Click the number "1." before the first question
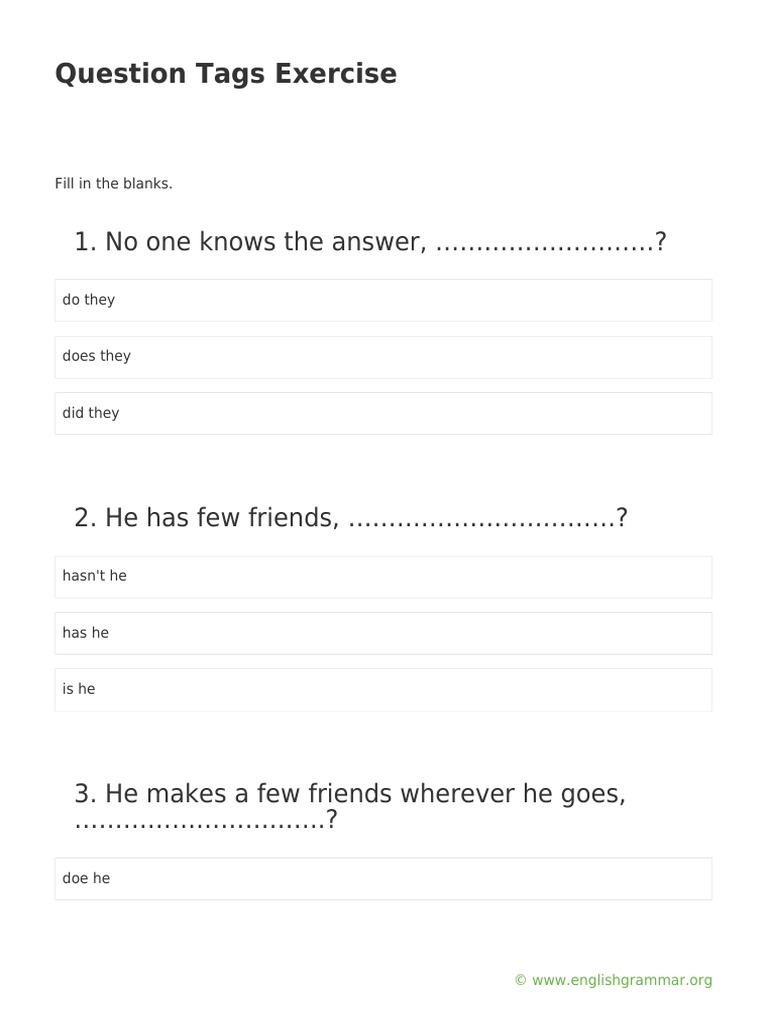The image size is (768, 1024). tap(85, 242)
